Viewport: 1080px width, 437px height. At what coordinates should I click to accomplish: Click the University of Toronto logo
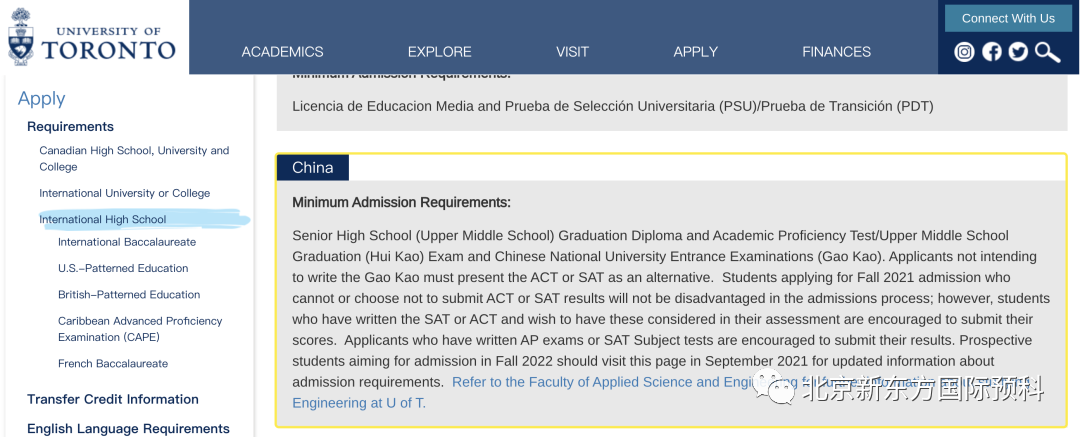(92, 38)
